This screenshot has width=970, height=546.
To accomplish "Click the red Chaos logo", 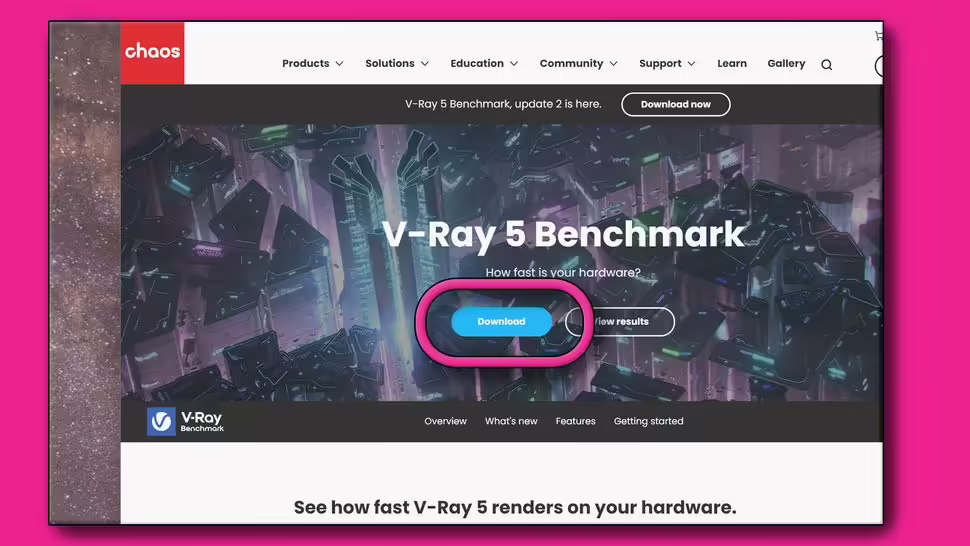I will [x=152, y=53].
